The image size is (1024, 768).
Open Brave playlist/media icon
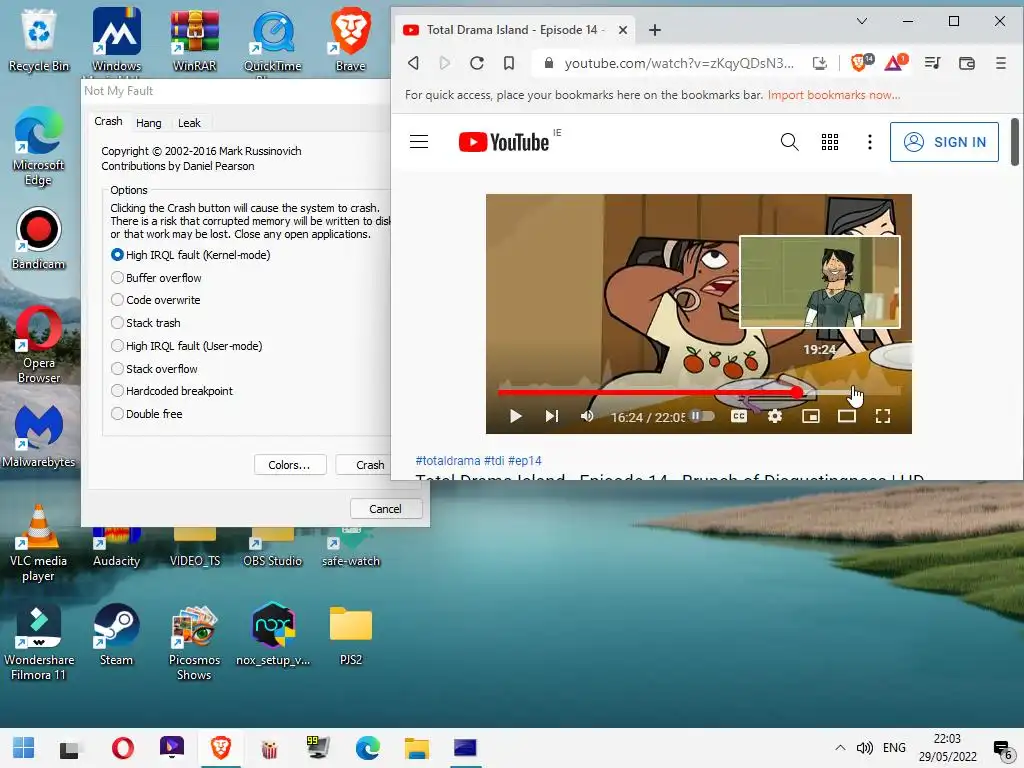point(933,63)
